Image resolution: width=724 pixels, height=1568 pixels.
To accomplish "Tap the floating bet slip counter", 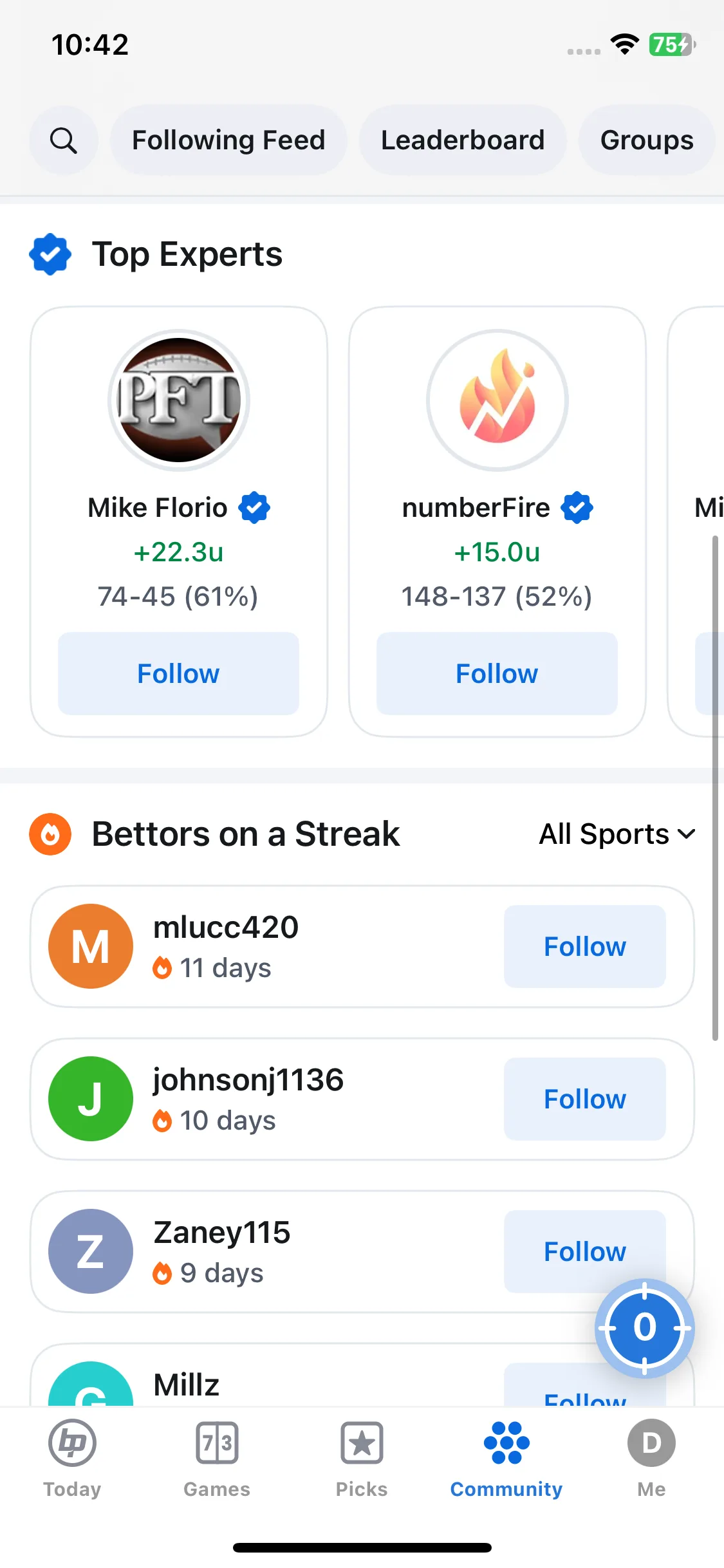I will pos(644,1328).
